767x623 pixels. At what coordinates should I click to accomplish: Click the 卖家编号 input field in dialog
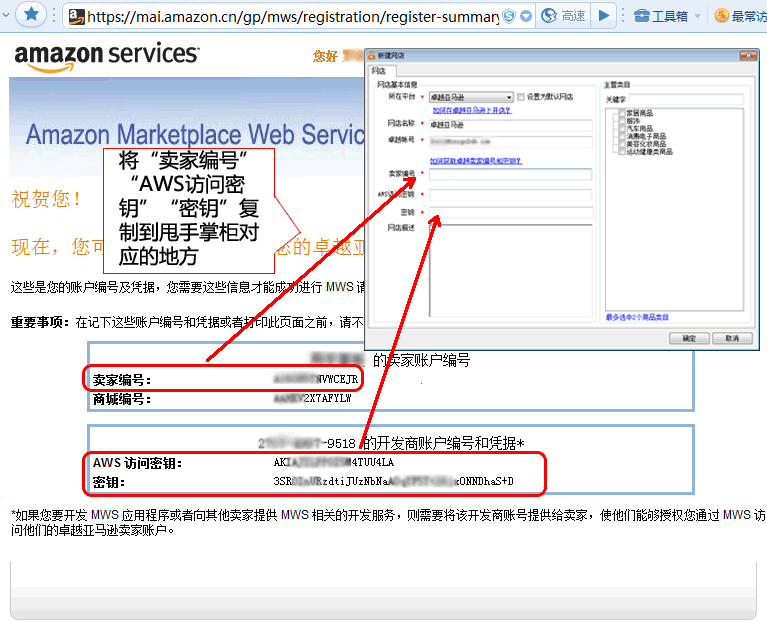click(x=511, y=174)
